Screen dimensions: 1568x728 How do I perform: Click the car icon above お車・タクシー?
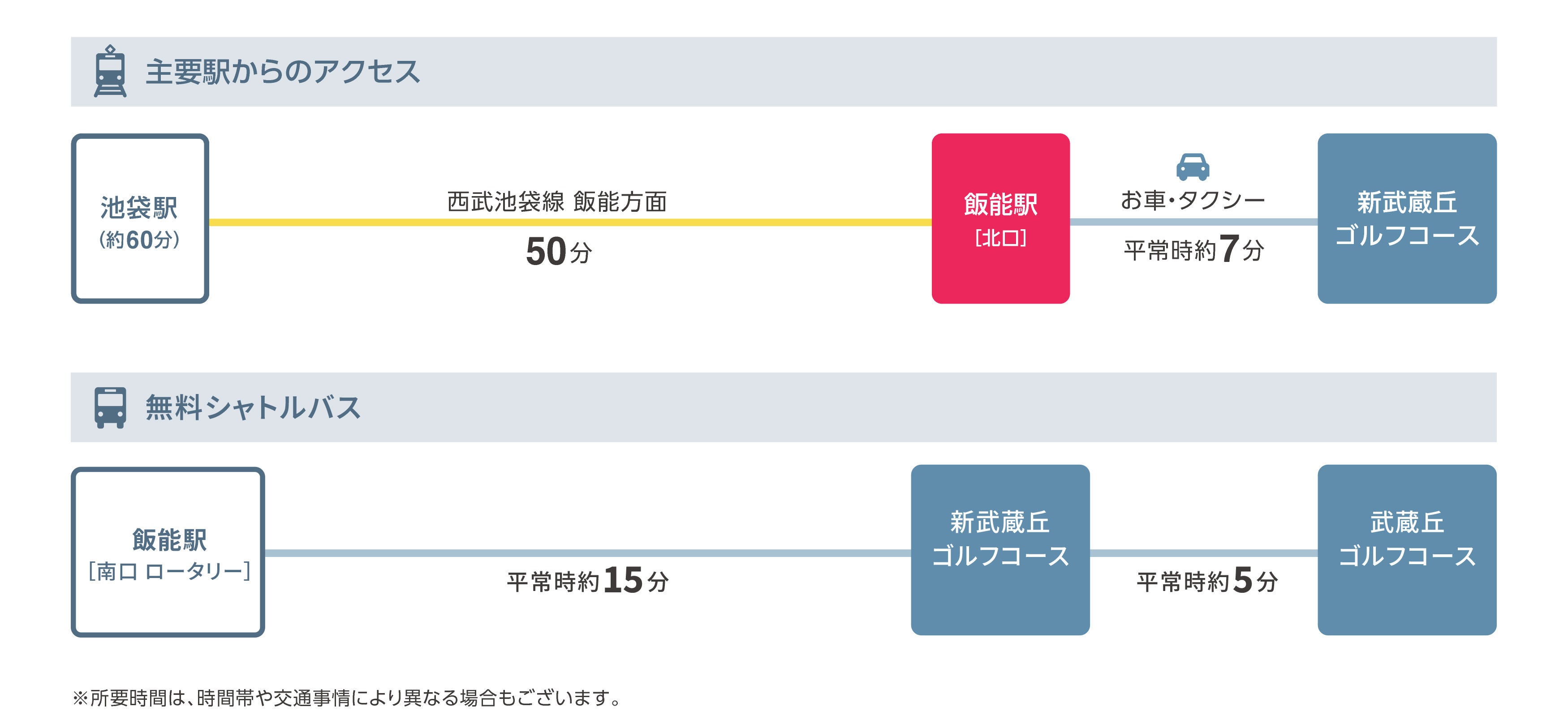click(1193, 167)
